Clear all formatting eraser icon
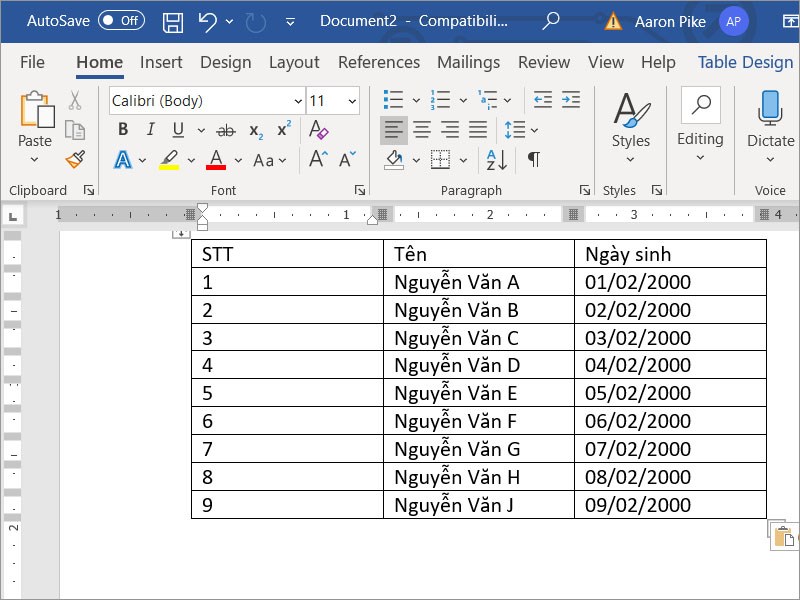This screenshot has height=600, width=800. pyautogui.click(x=318, y=130)
